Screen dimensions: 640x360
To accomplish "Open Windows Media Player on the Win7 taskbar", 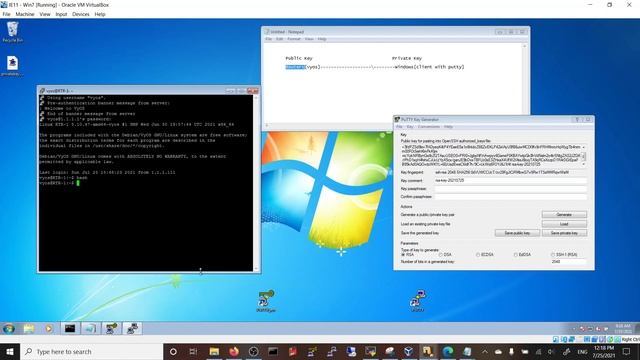I will coord(49,329).
